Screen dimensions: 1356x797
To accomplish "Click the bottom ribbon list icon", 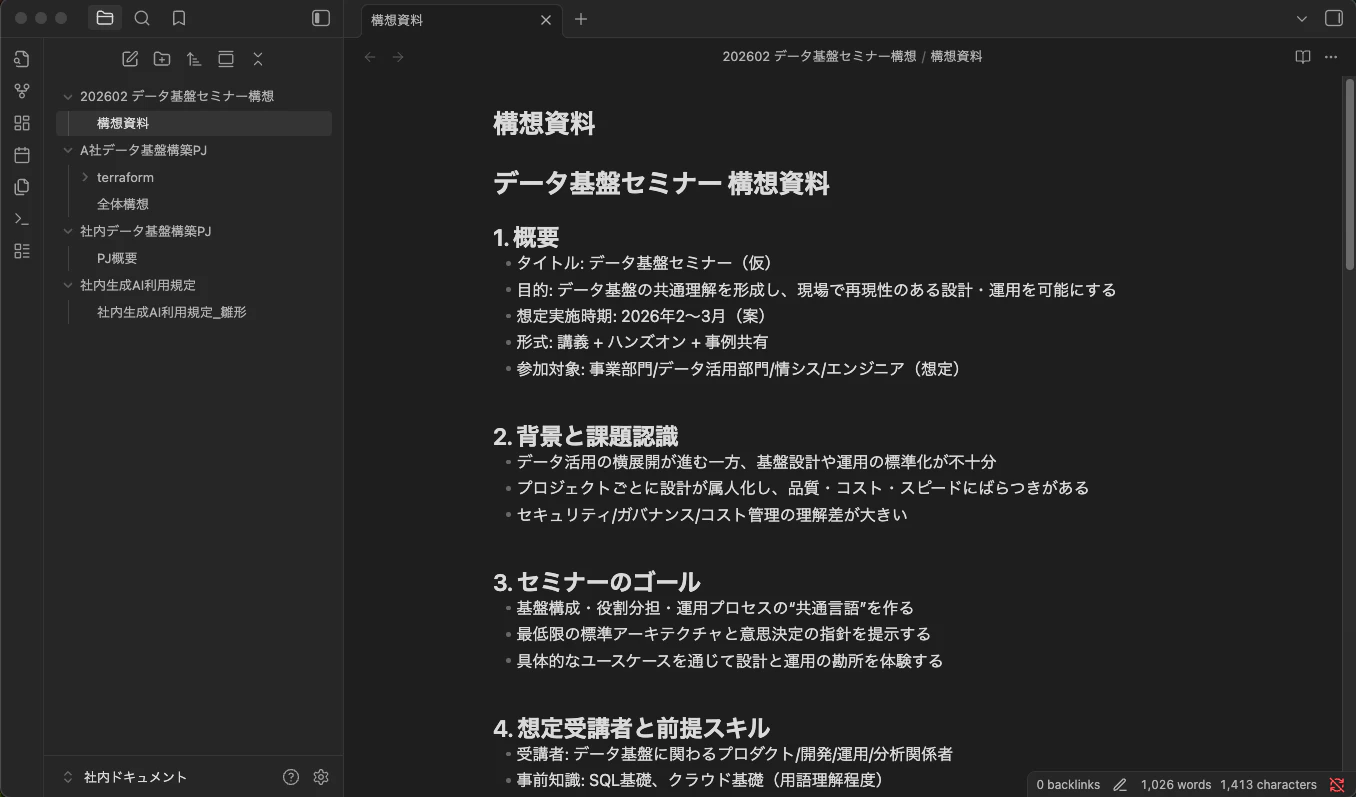I will (x=22, y=251).
